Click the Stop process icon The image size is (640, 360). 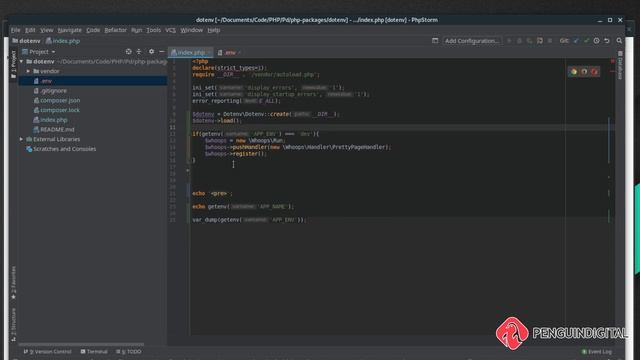(x=550, y=41)
